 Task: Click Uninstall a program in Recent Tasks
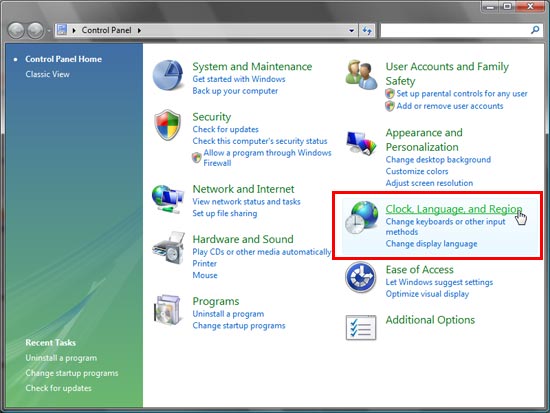pyautogui.click(x=61, y=358)
